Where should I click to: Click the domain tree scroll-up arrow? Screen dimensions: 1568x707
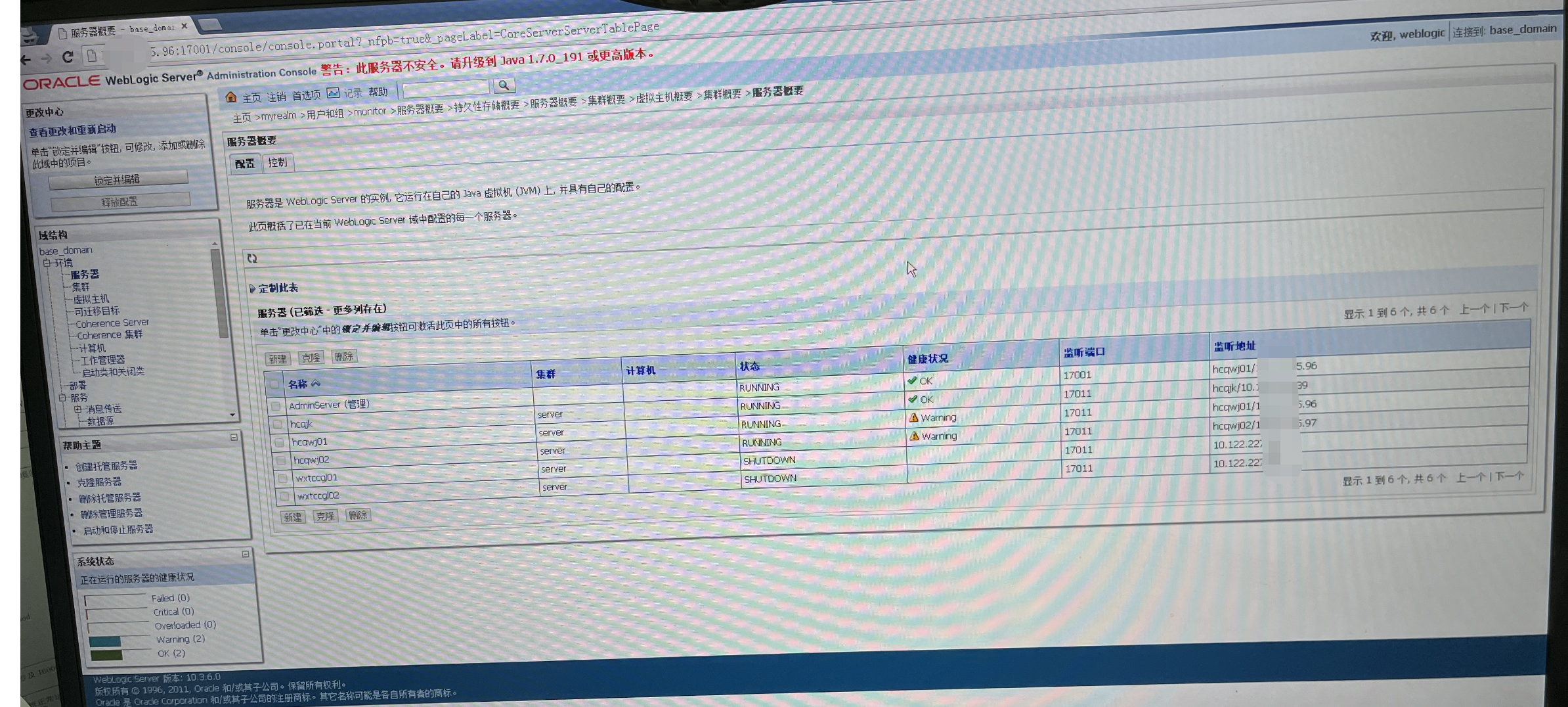click(x=215, y=244)
